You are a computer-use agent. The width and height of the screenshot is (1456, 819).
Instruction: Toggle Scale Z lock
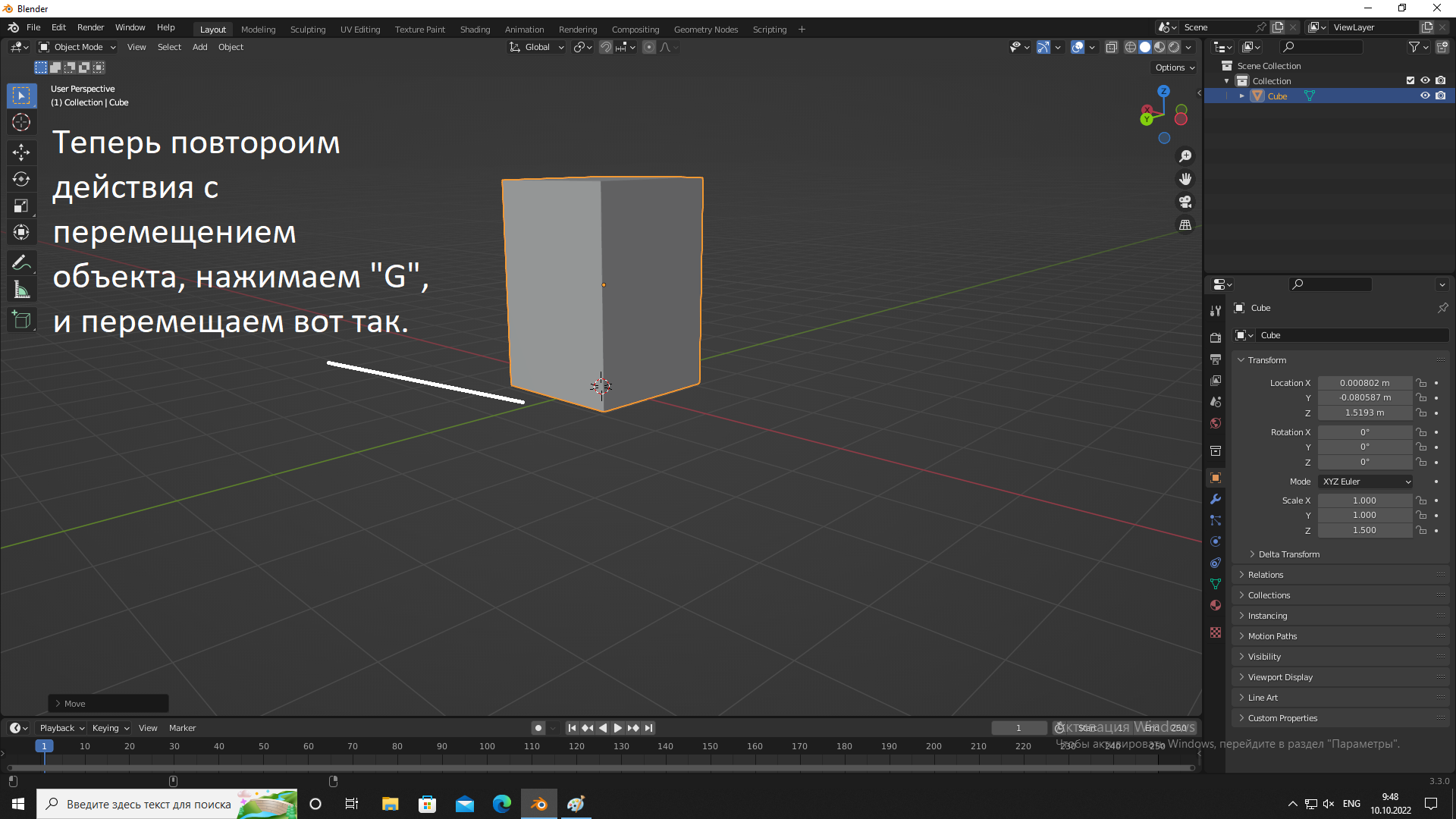click(1422, 530)
